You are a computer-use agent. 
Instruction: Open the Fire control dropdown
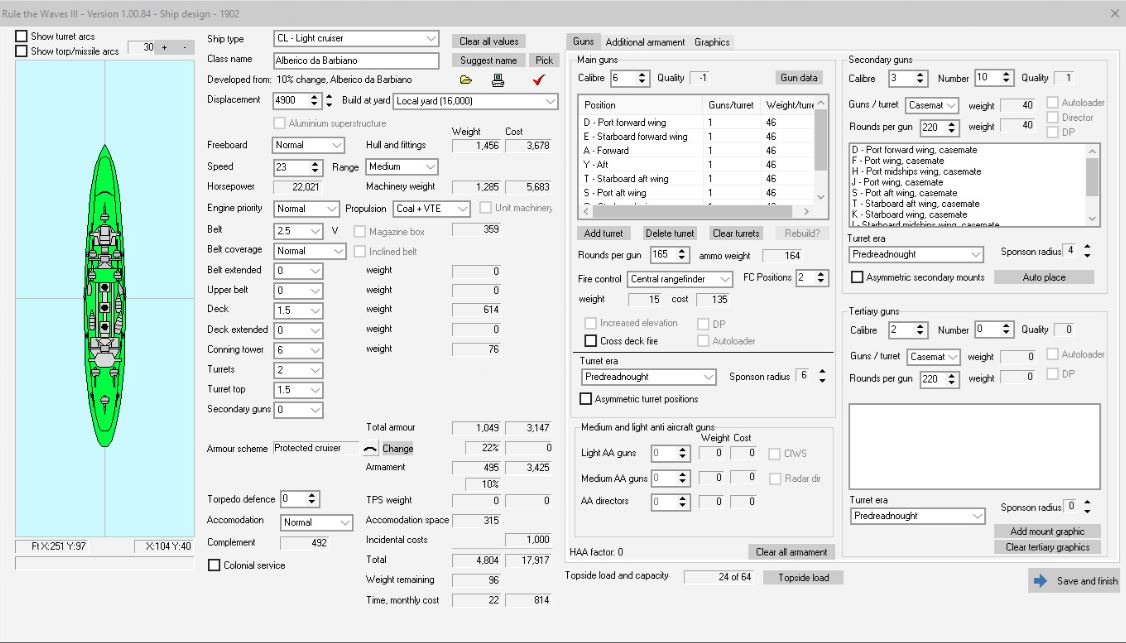(724, 279)
